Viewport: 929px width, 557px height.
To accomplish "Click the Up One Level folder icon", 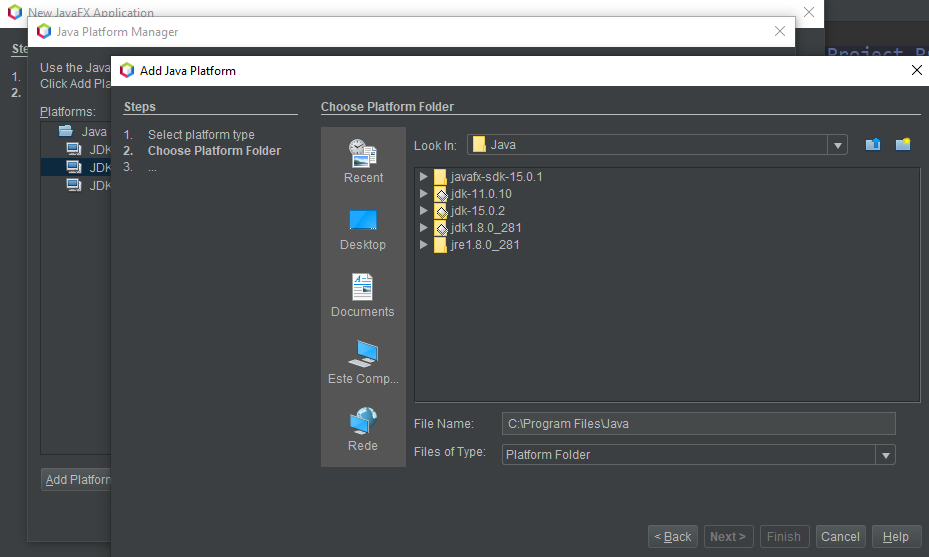I will [x=873, y=145].
